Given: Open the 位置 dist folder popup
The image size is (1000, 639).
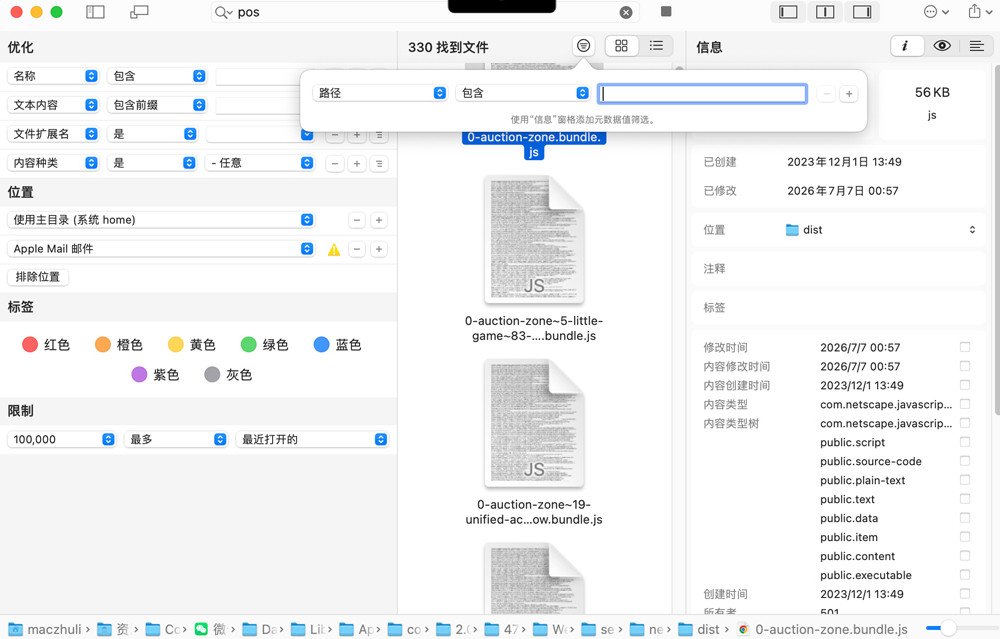Looking at the screenshot, I should tap(880, 230).
